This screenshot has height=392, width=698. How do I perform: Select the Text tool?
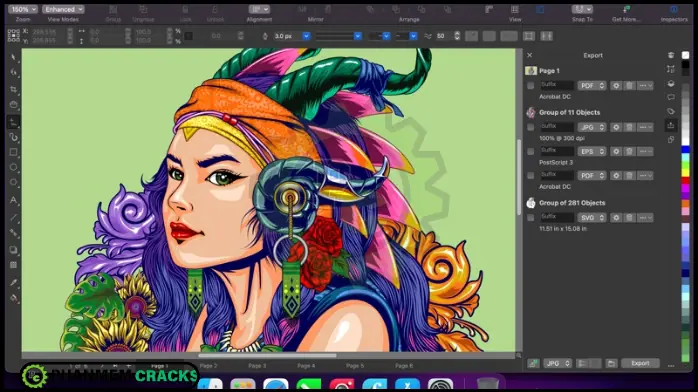(x=13, y=200)
